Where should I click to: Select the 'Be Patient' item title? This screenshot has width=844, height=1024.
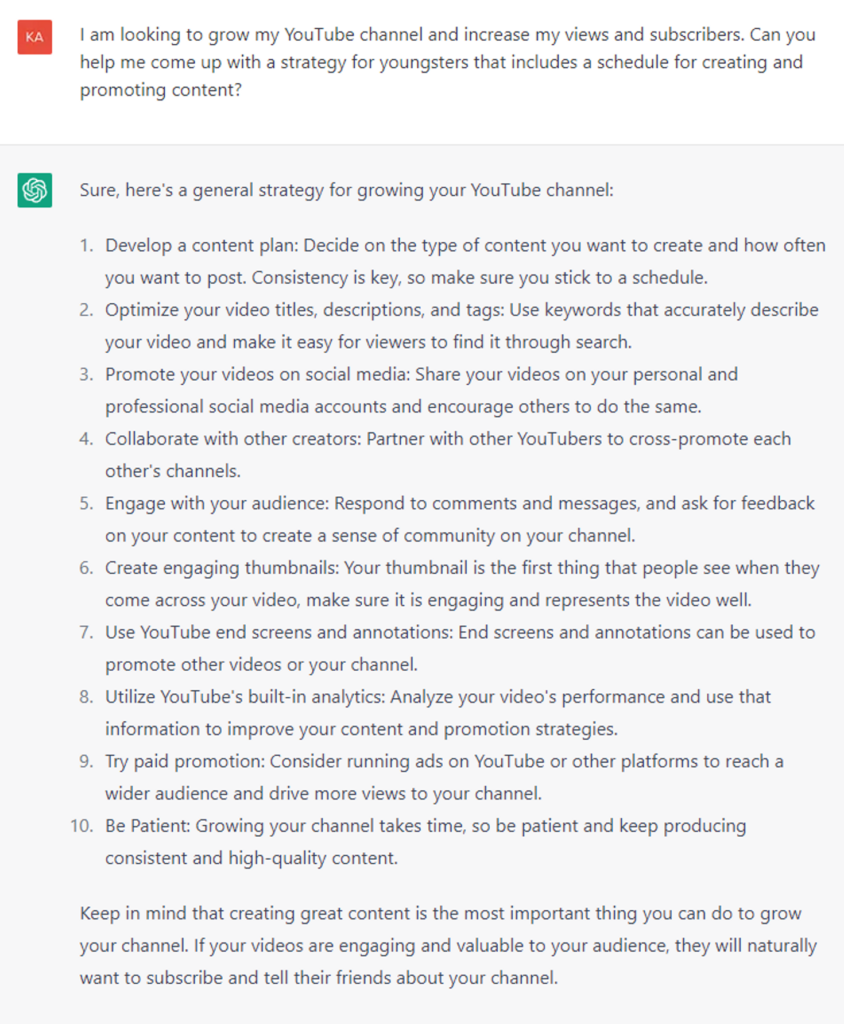click(146, 825)
